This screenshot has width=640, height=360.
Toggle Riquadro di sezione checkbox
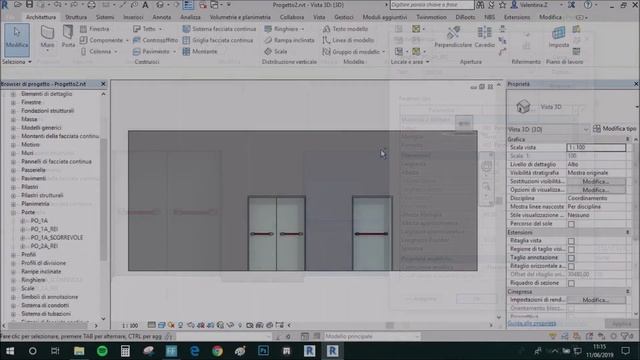pos(571,283)
